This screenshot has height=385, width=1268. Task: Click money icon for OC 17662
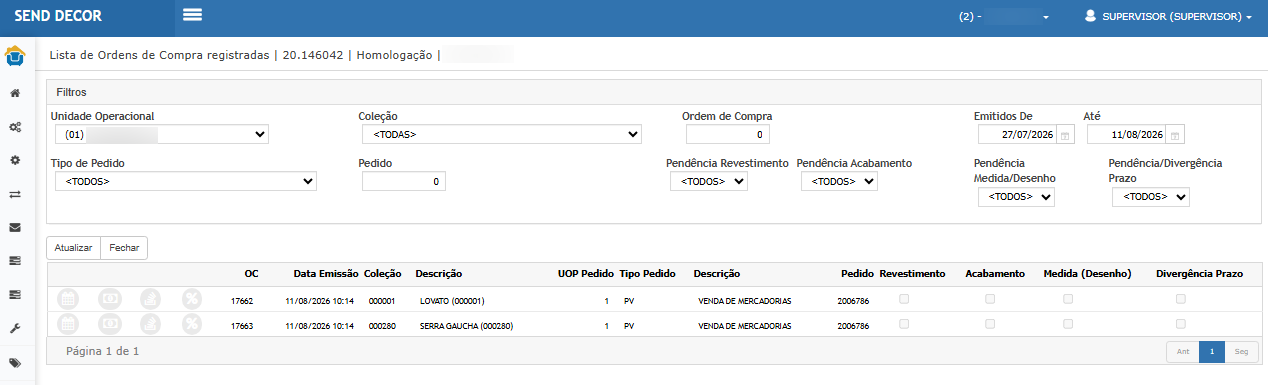(x=109, y=299)
